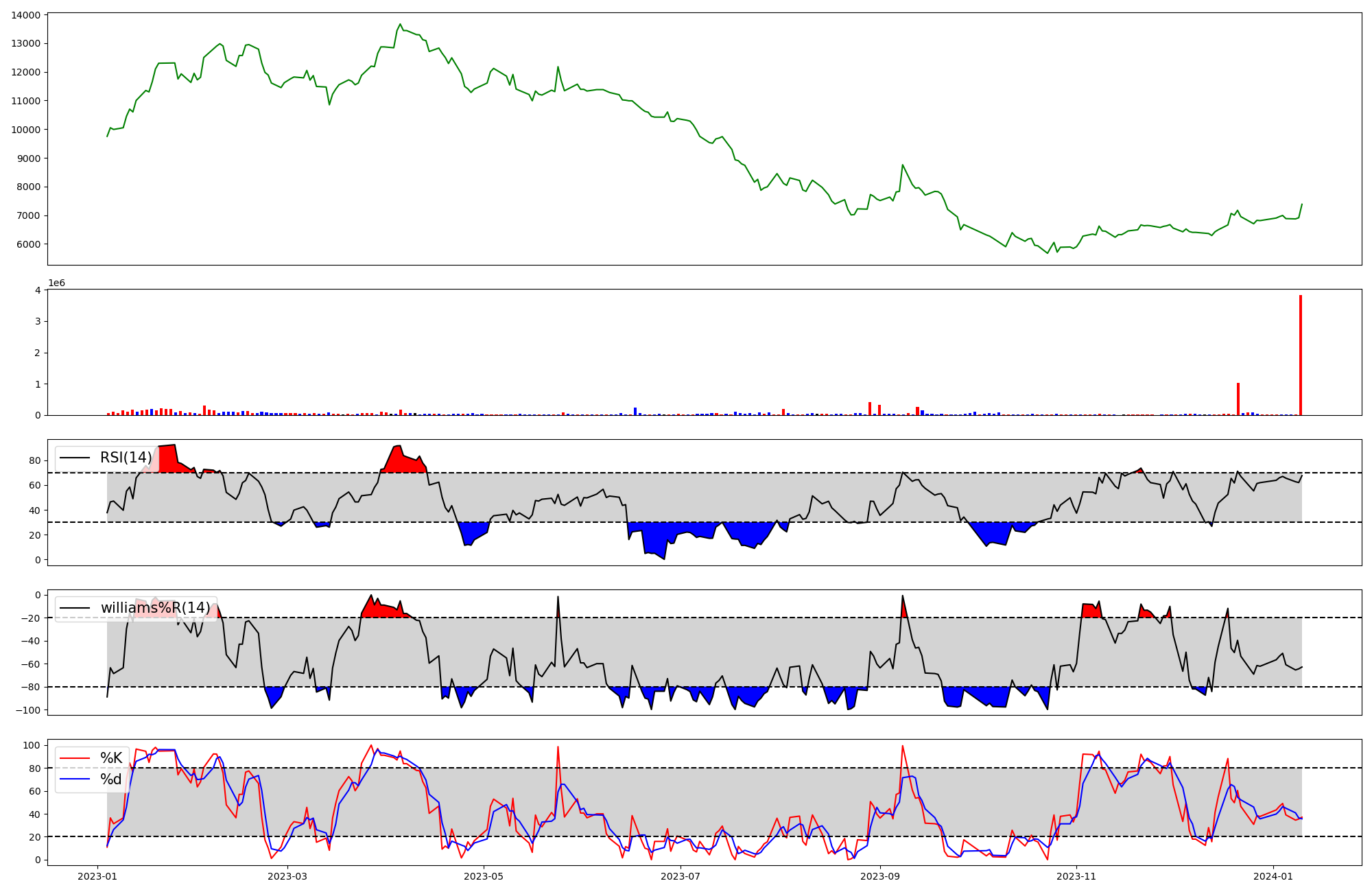Click the 6000 price axis label
Viewport: 1372px width, 892px height.
(x=28, y=244)
